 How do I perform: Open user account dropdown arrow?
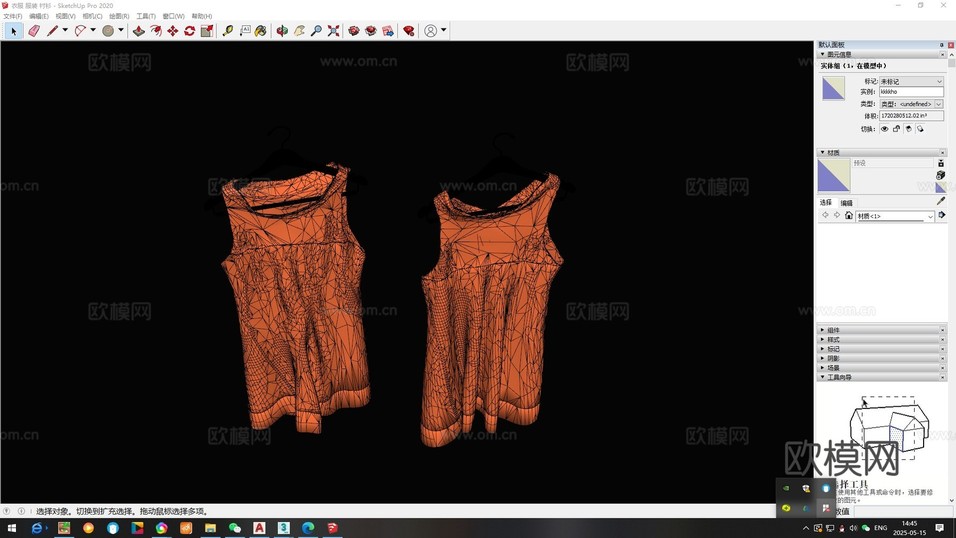pos(443,30)
